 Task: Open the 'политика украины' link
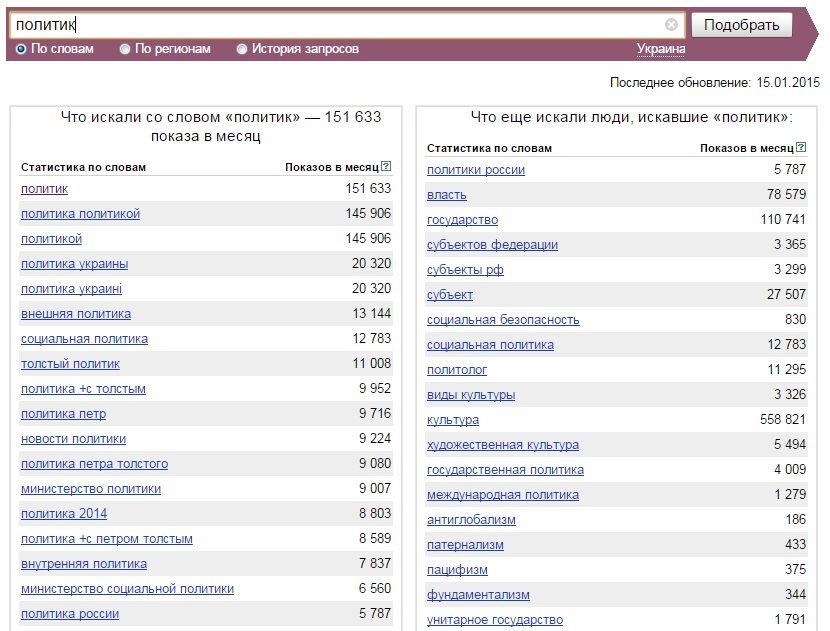pyautogui.click(x=75, y=264)
